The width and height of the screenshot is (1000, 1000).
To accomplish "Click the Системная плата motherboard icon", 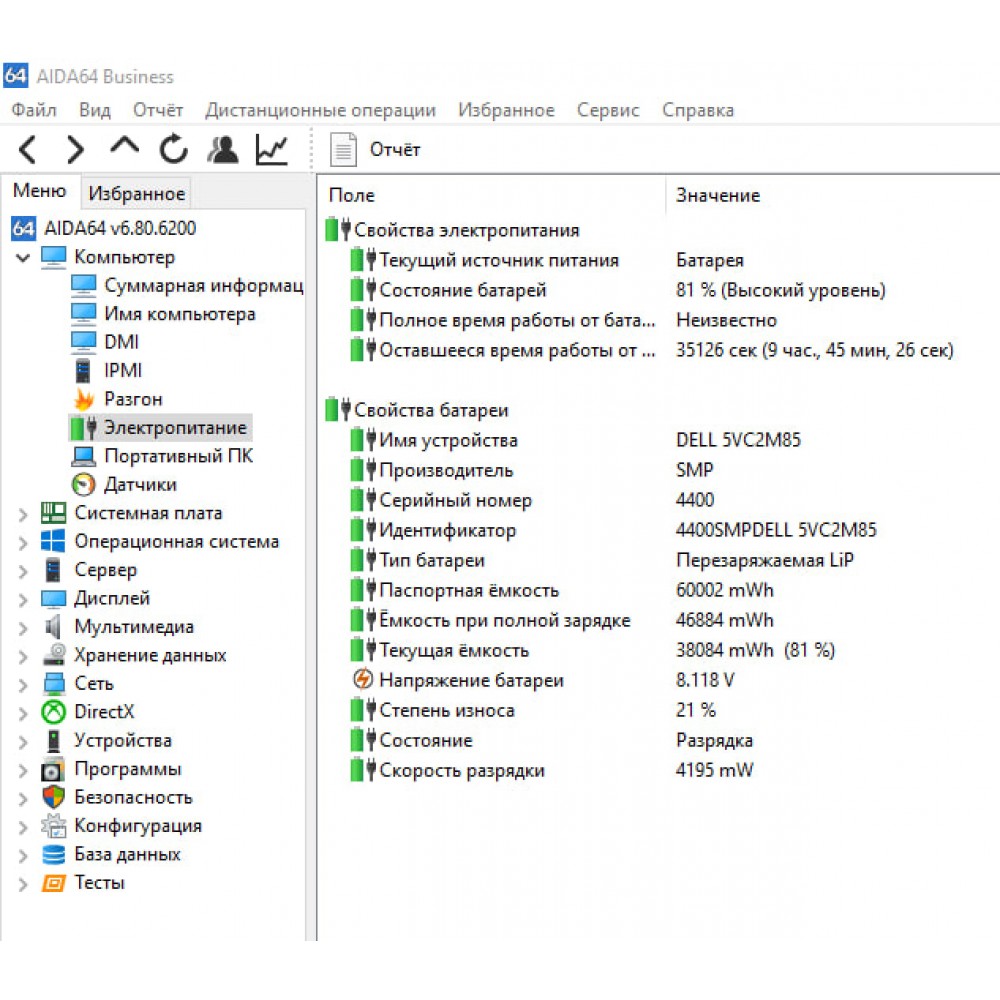I will pyautogui.click(x=54, y=513).
